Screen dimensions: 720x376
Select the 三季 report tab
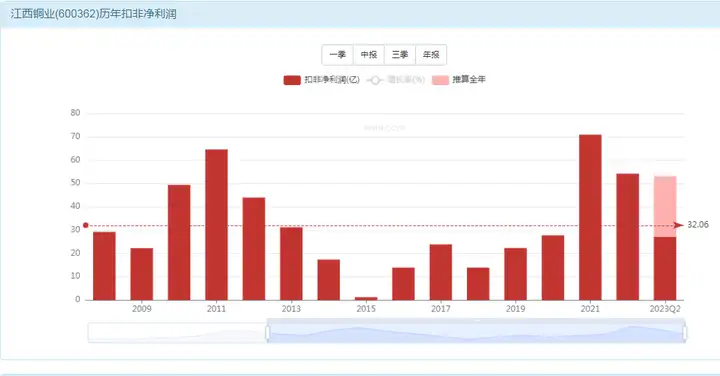point(400,55)
